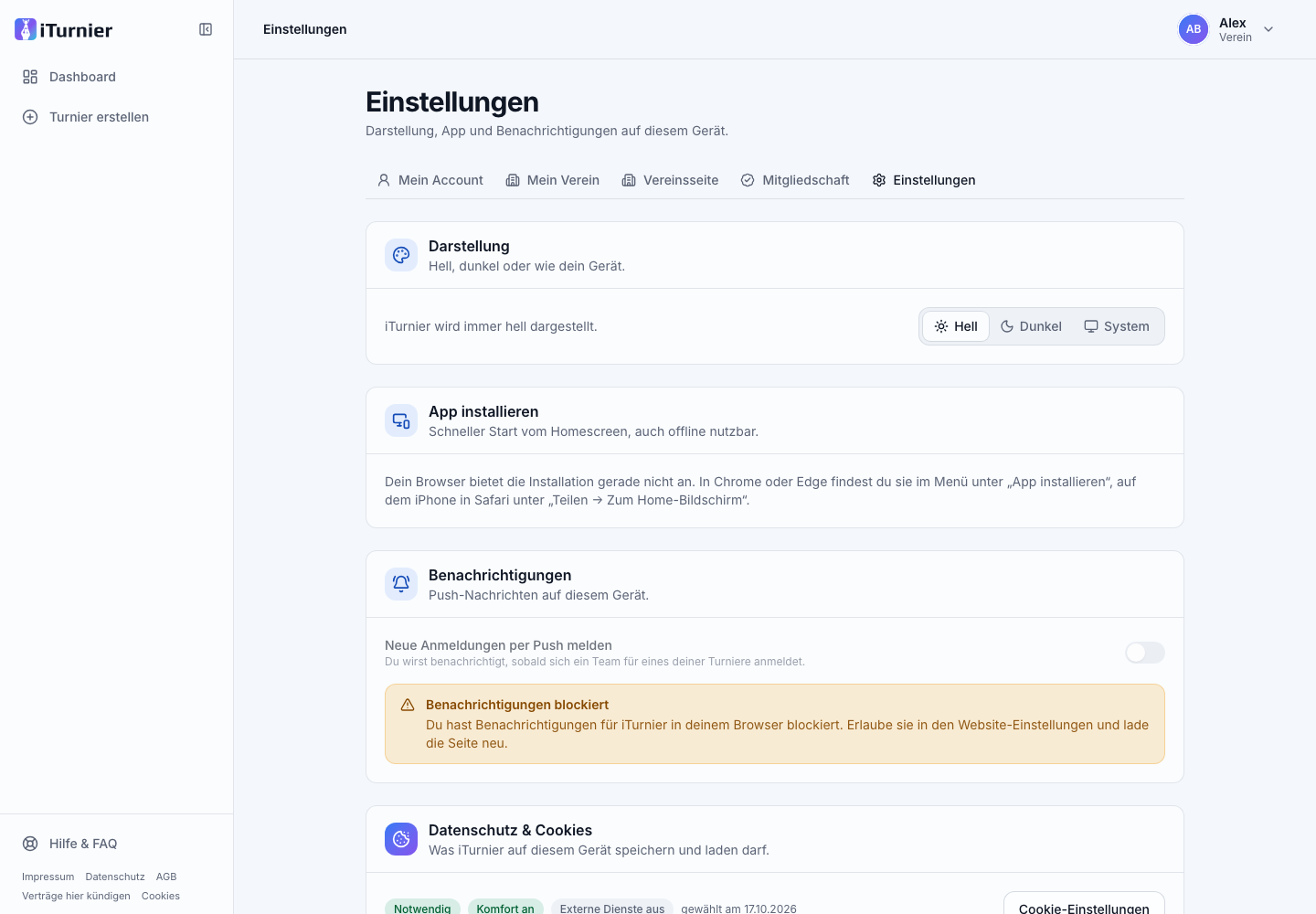Open the Datenschutz footer link
Image resolution: width=1316 pixels, height=914 pixels.
[115, 877]
